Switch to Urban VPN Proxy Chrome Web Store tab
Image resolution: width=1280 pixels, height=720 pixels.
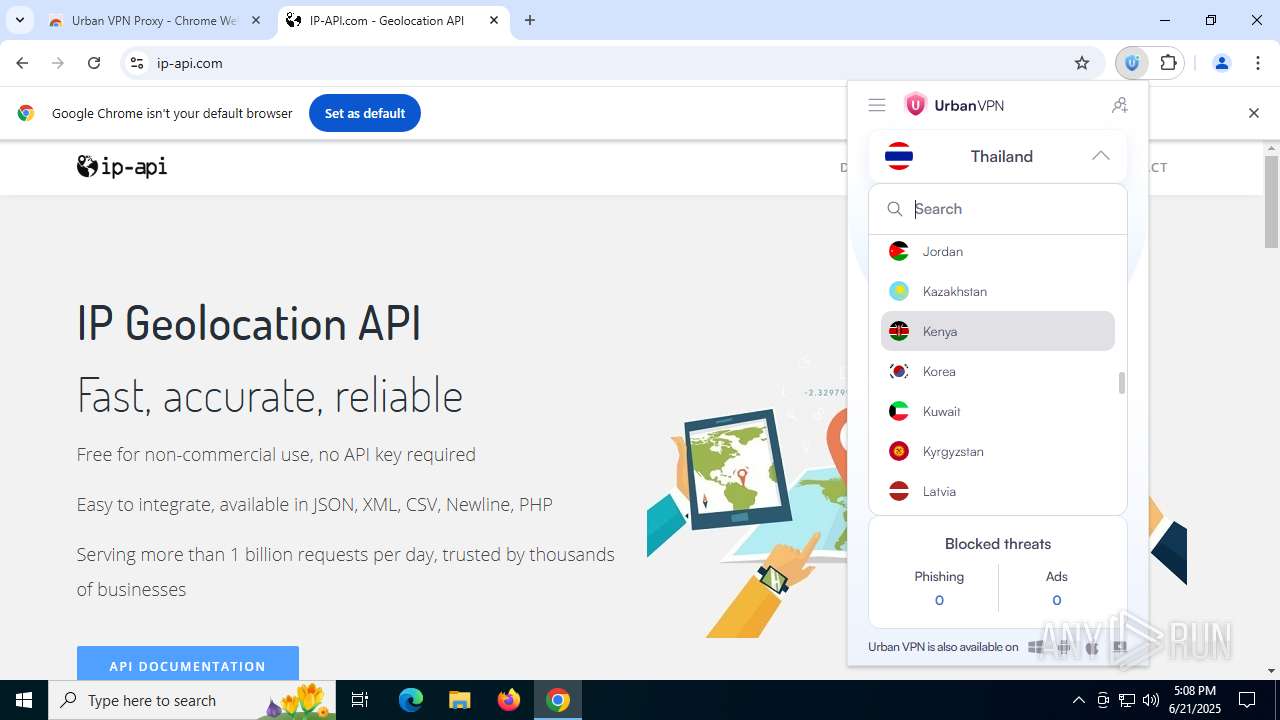pos(155,20)
